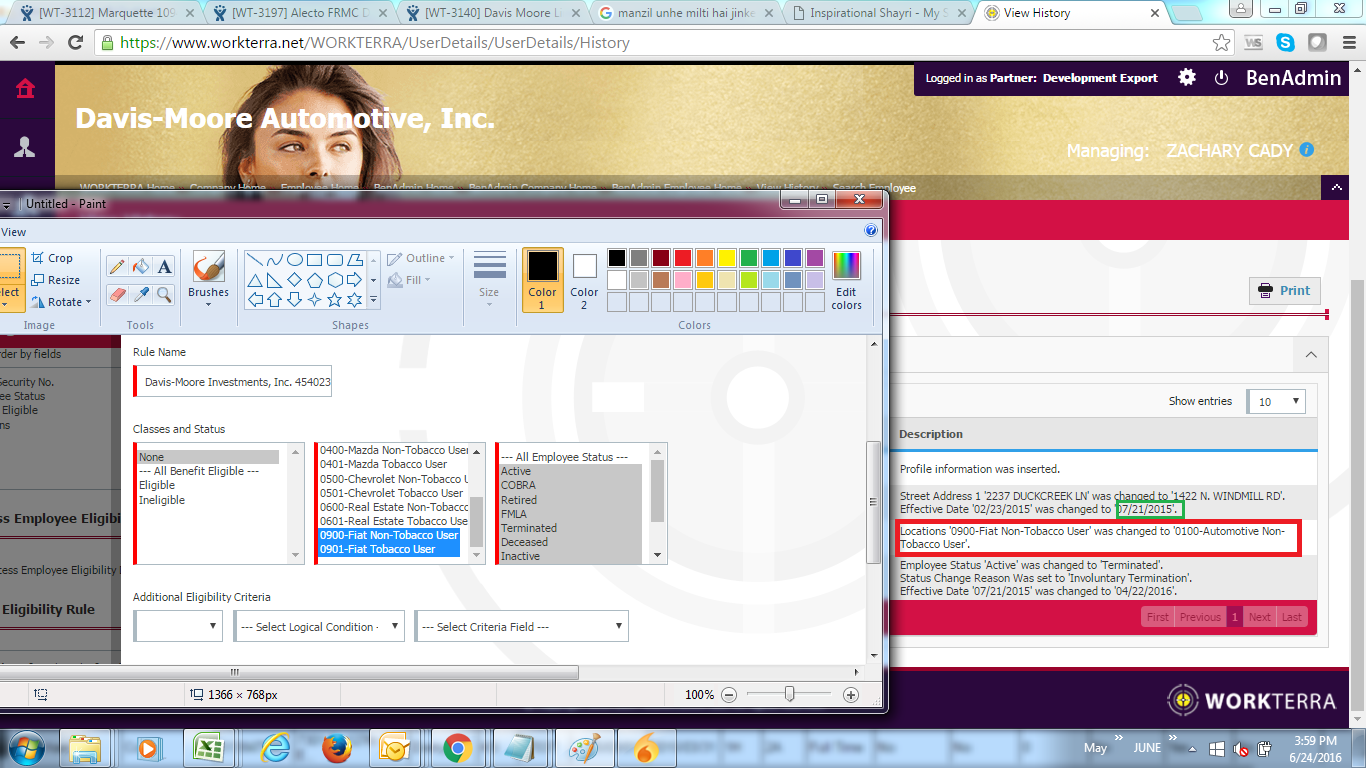Screen dimensions: 1366x768
Task: Open Paint Help question mark icon
Action: (x=871, y=230)
